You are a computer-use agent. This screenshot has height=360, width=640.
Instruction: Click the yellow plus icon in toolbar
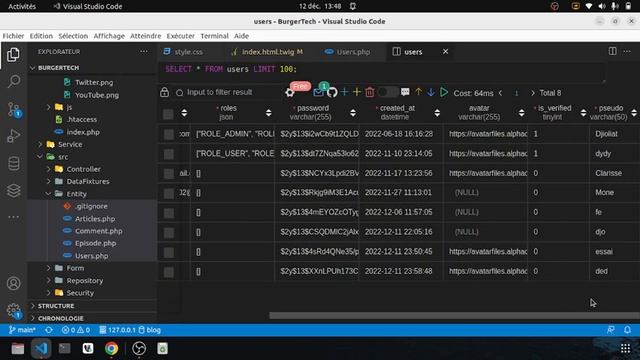[x=357, y=92]
